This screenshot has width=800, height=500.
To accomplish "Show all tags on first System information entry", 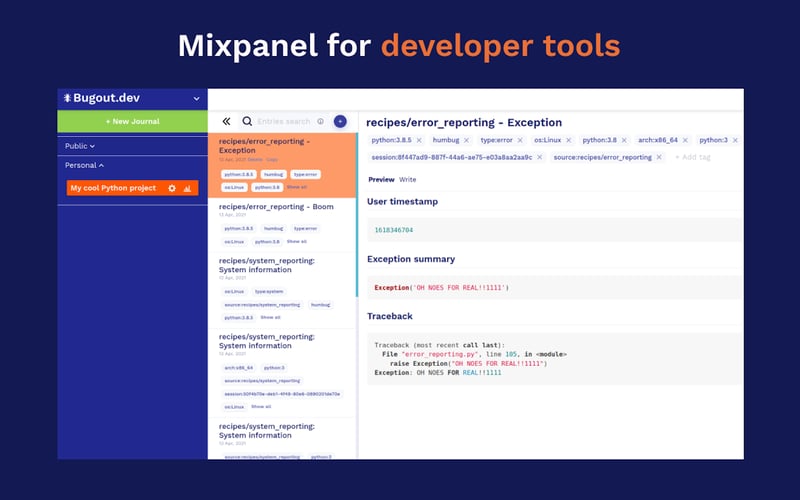I will coord(270,317).
